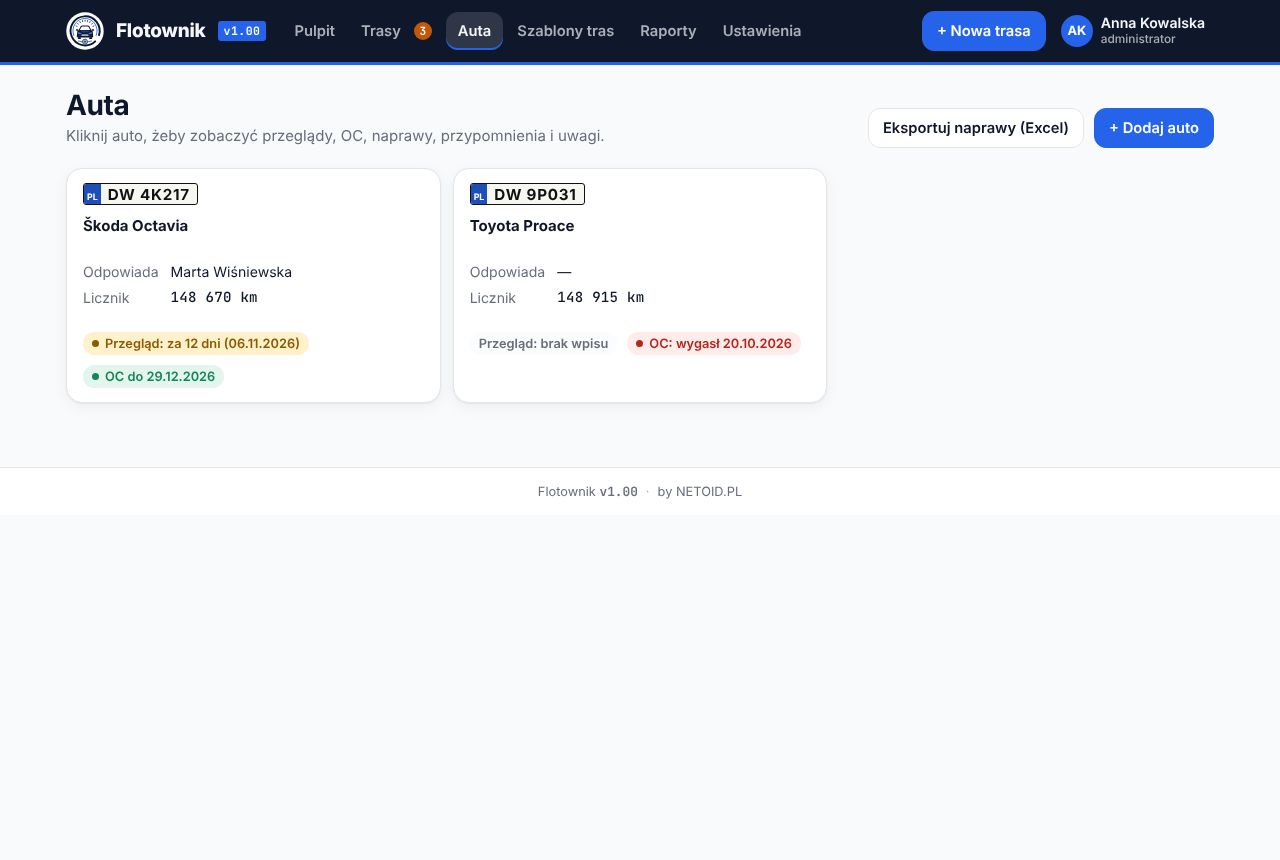Open the Pulpit navigation tab
The width and height of the screenshot is (1280, 860).
(x=315, y=31)
